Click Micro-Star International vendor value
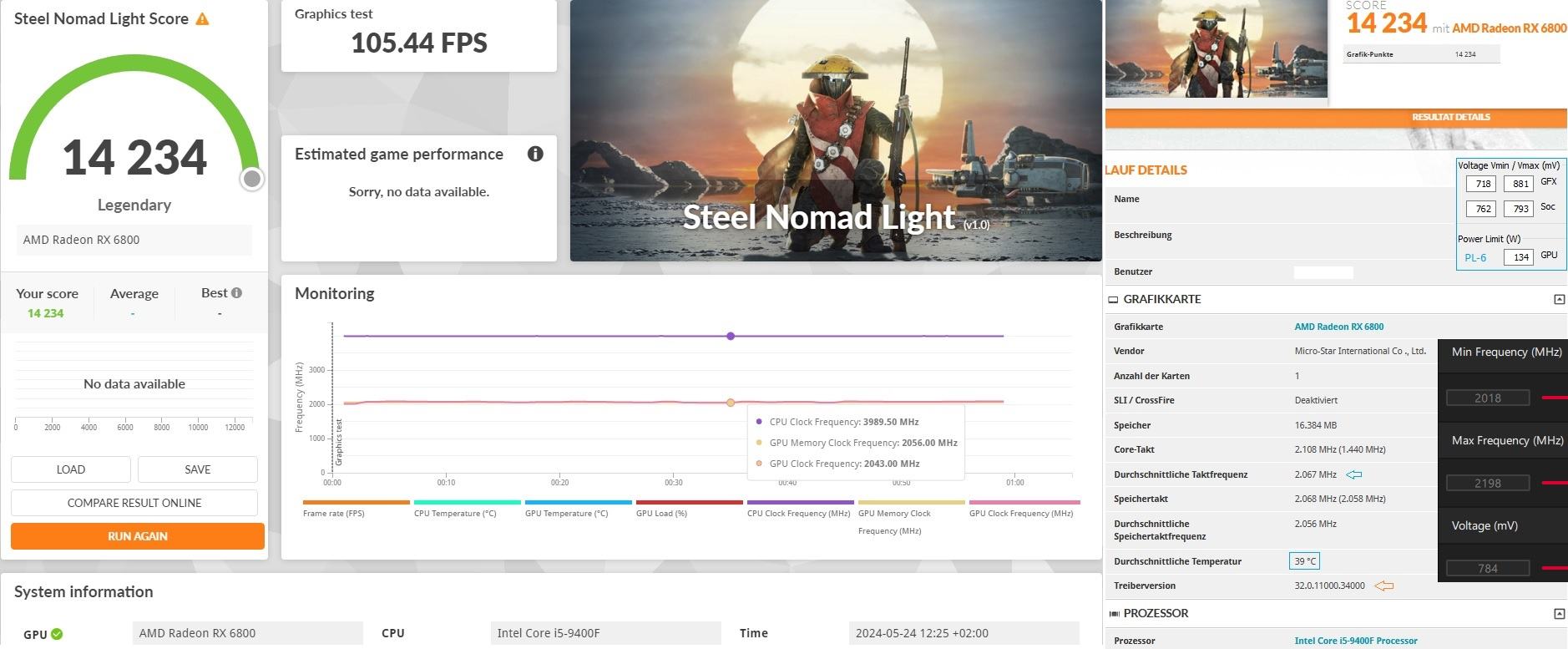 pos(1360,351)
